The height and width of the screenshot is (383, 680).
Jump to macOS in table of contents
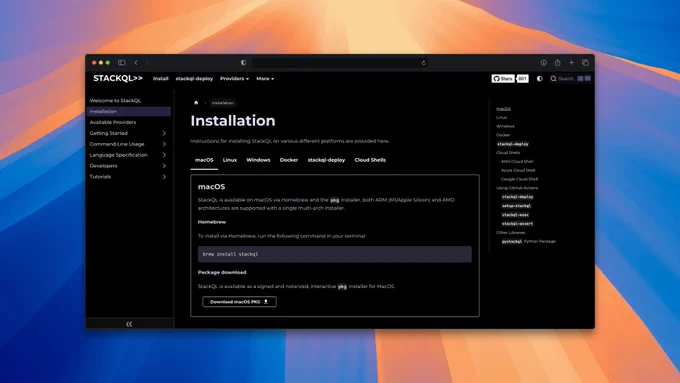[x=503, y=108]
